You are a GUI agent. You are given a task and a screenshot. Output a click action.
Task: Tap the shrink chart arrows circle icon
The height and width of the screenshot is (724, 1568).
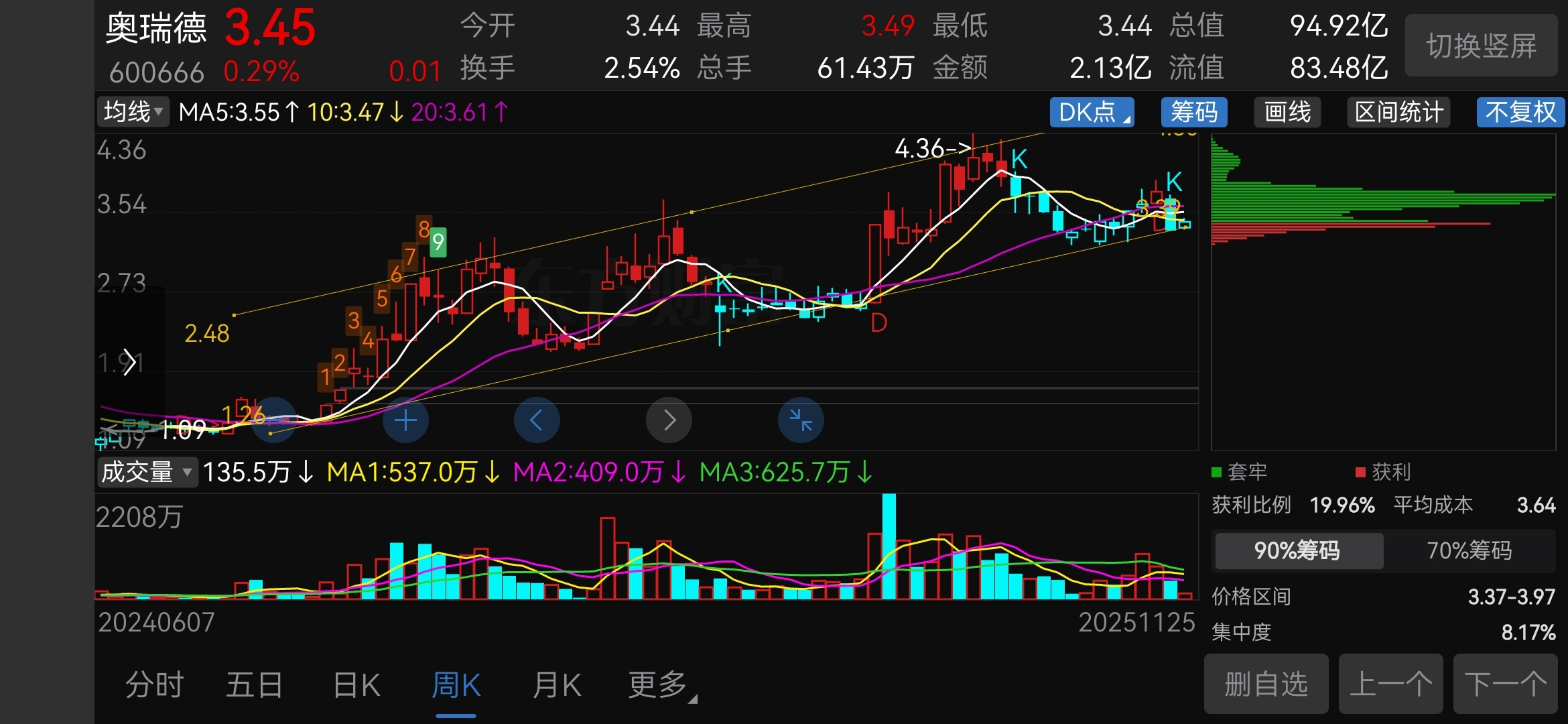click(x=801, y=420)
